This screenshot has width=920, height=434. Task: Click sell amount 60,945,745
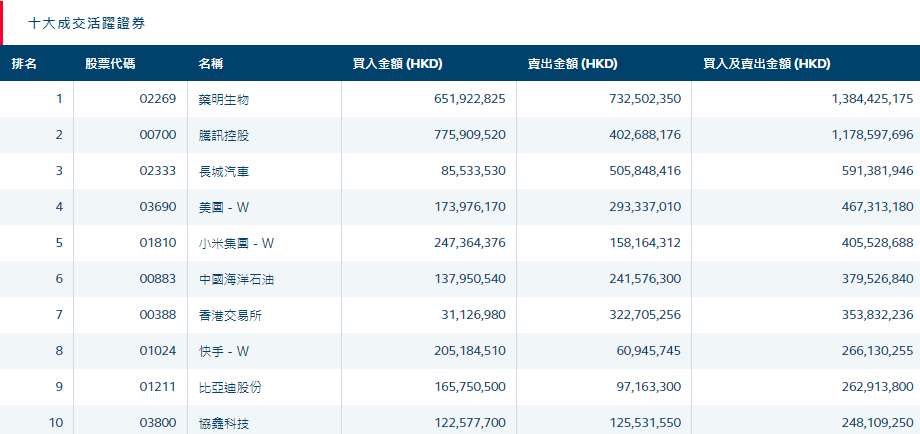(649, 350)
